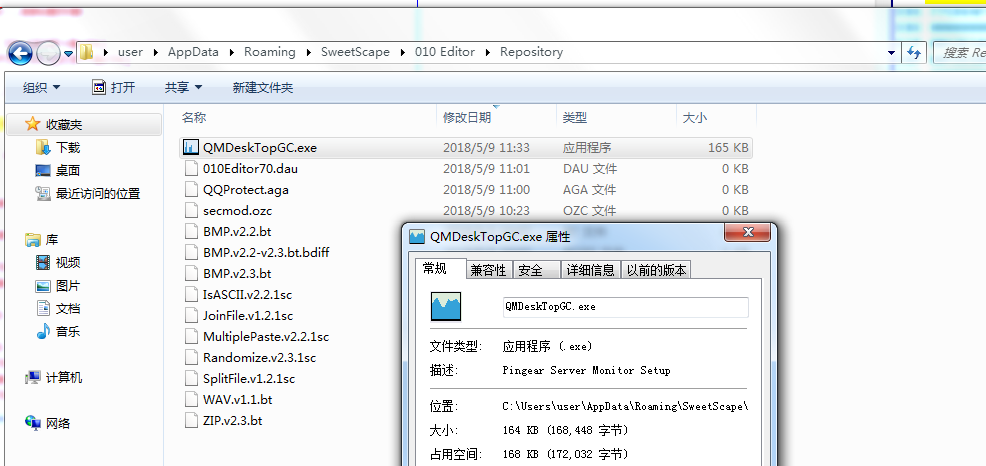The width and height of the screenshot is (986, 466).
Task: Open 视频 (Videos) library
Action: point(68,263)
